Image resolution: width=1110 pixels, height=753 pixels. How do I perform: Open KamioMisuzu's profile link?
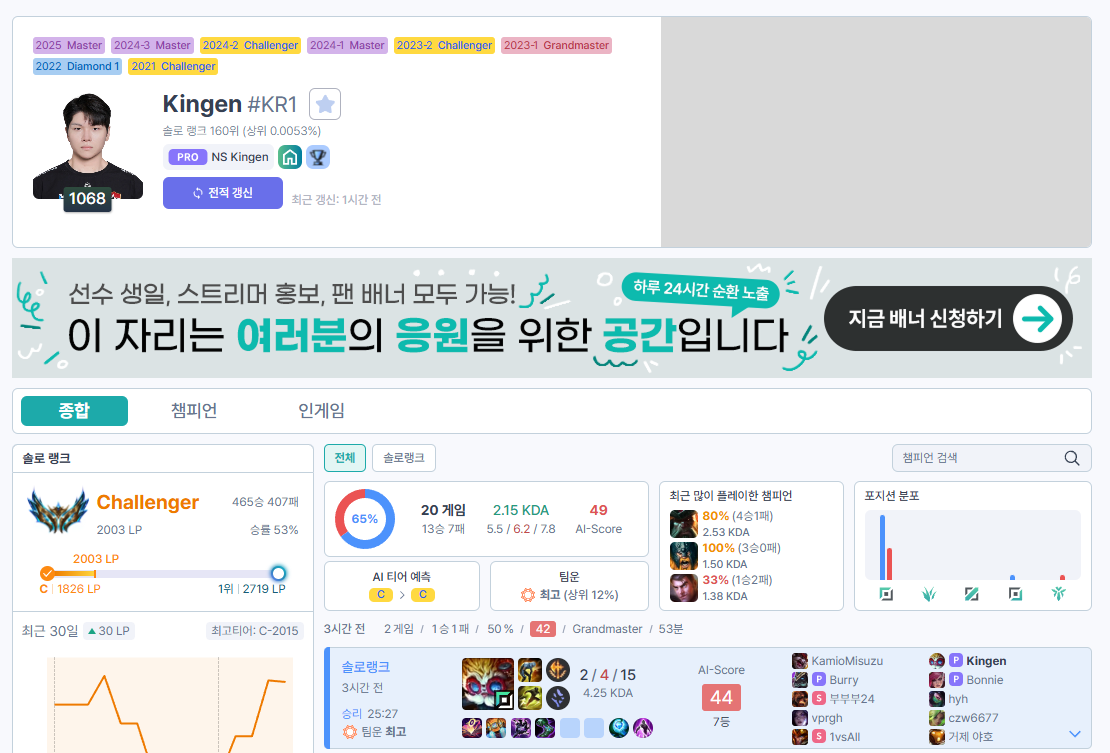pos(847,661)
